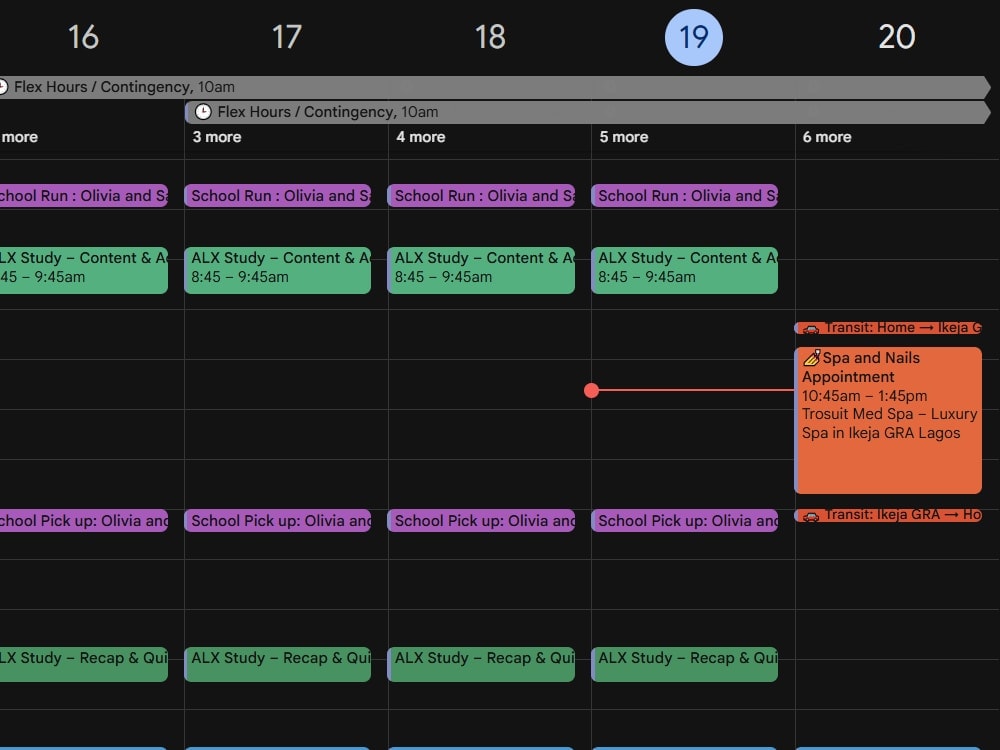Select date 20 in header
Screen dimensions: 1000x750
click(897, 37)
